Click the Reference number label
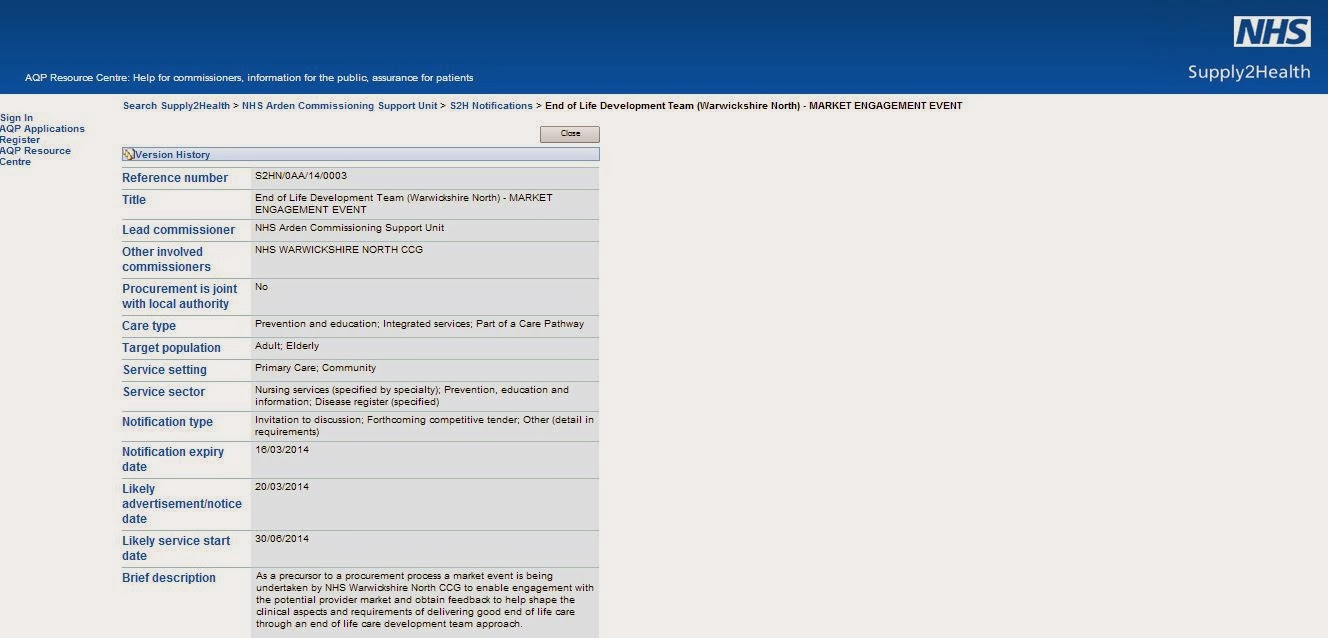The width and height of the screenshot is (1328, 638). (x=175, y=178)
